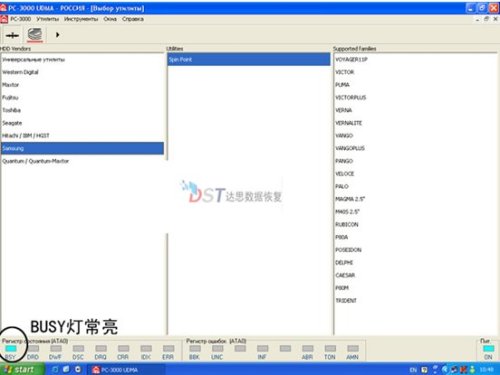Click the lit BSY status indicator
This screenshot has height=375, width=500.
(x=11, y=348)
